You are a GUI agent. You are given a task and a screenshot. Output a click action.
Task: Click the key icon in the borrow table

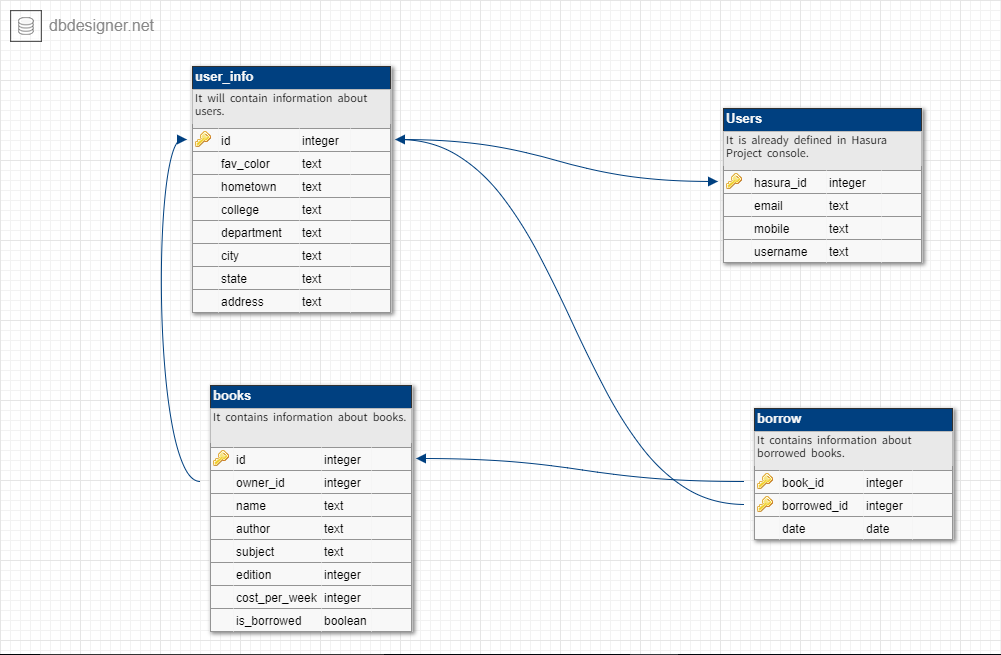point(765,482)
